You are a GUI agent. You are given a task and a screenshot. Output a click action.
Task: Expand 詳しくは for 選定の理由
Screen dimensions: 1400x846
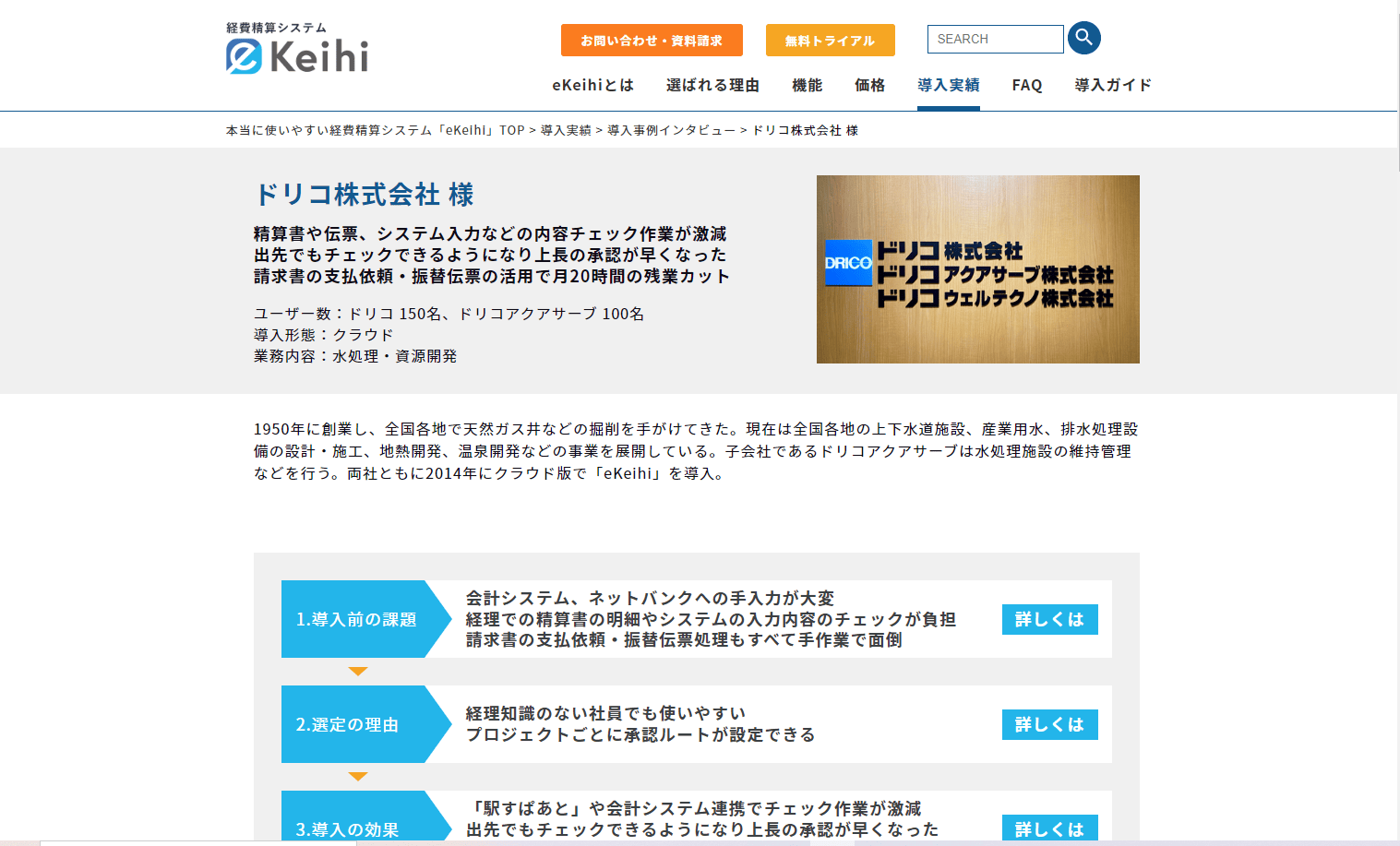coord(1050,724)
